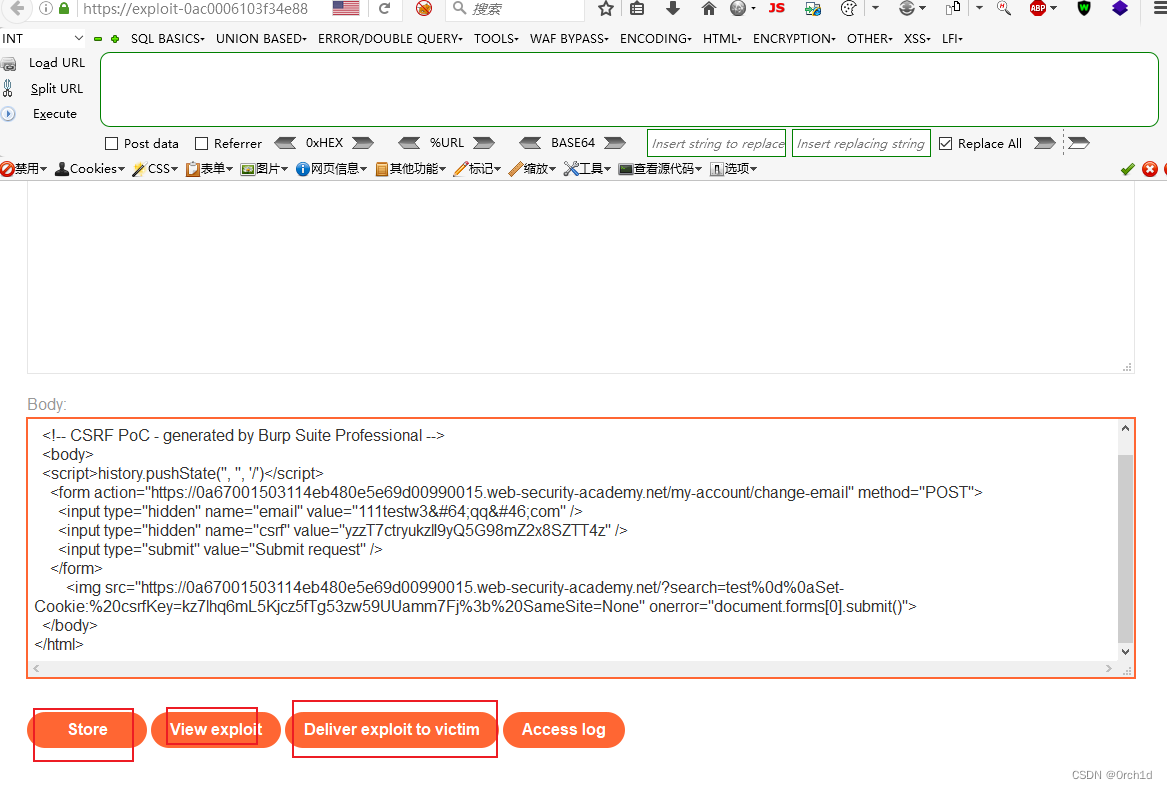This screenshot has height=789, width=1167.
Task: Expand the UNION BASED menu
Action: [261, 39]
